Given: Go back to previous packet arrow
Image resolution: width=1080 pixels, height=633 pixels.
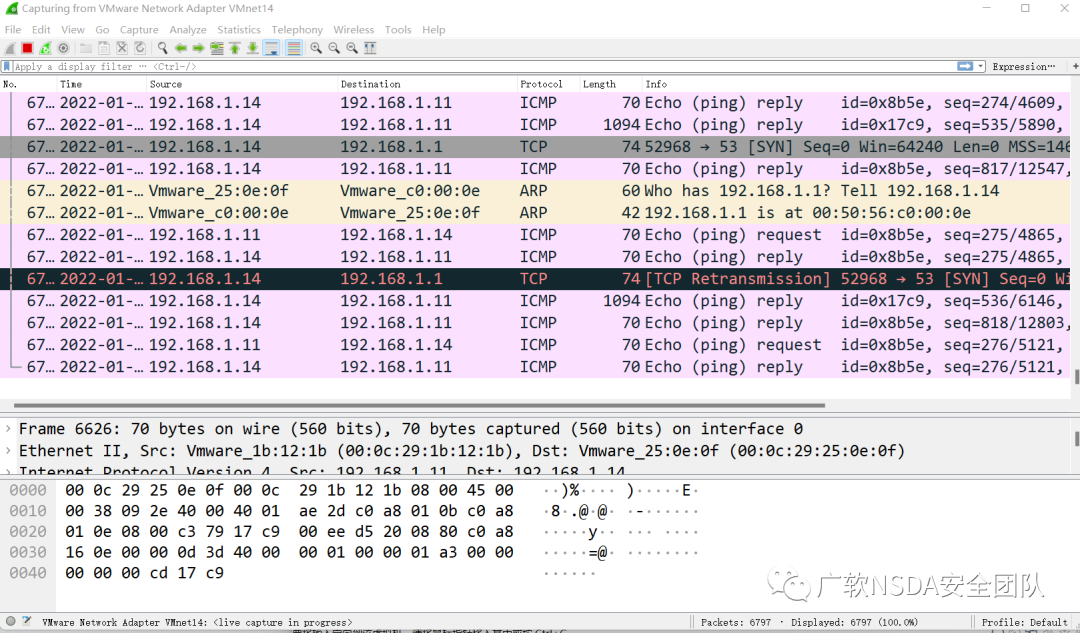Looking at the screenshot, I should click(180, 48).
